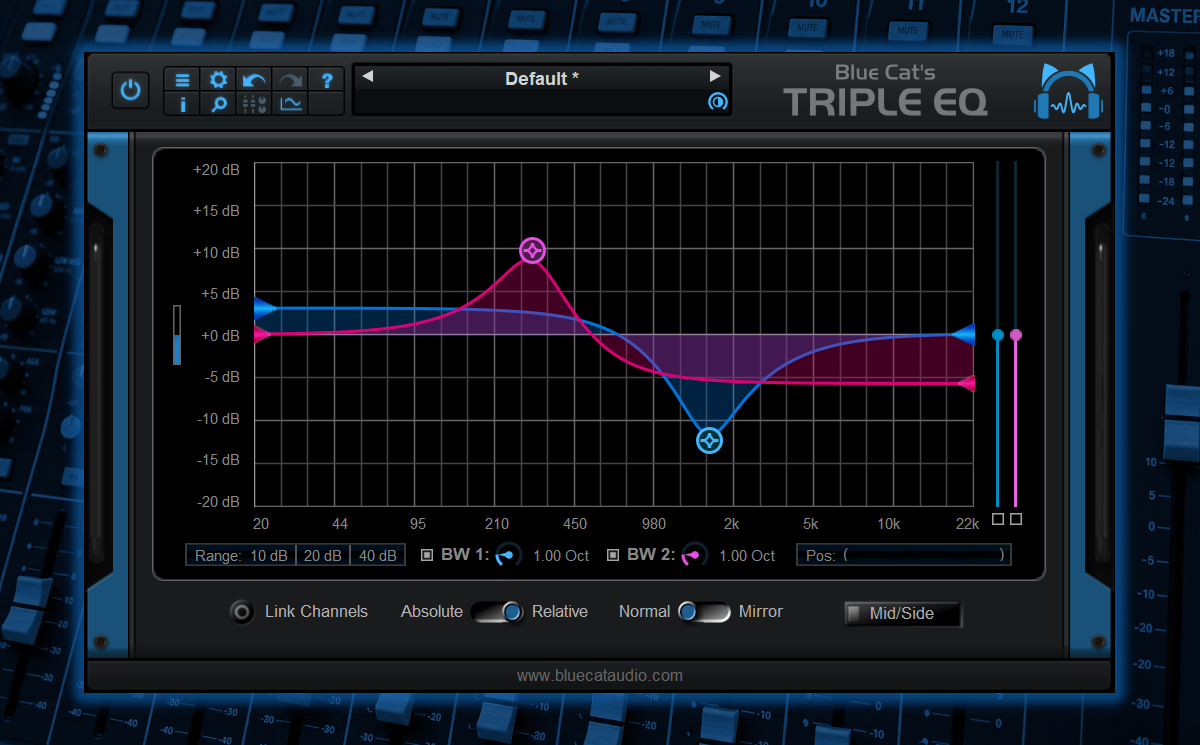Toggle the BW 1 checkbox

[x=427, y=555]
